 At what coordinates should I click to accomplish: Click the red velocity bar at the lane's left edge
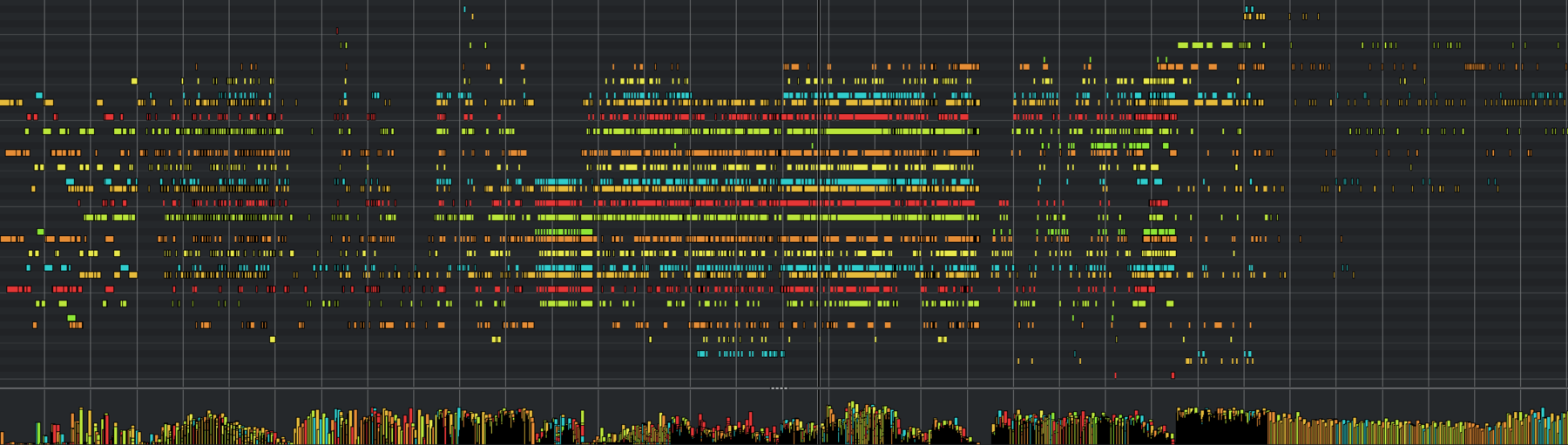pyautogui.click(x=57, y=433)
